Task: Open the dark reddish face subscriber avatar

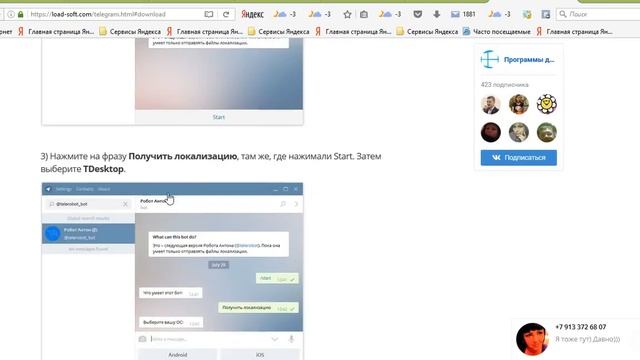Action: [x=490, y=132]
